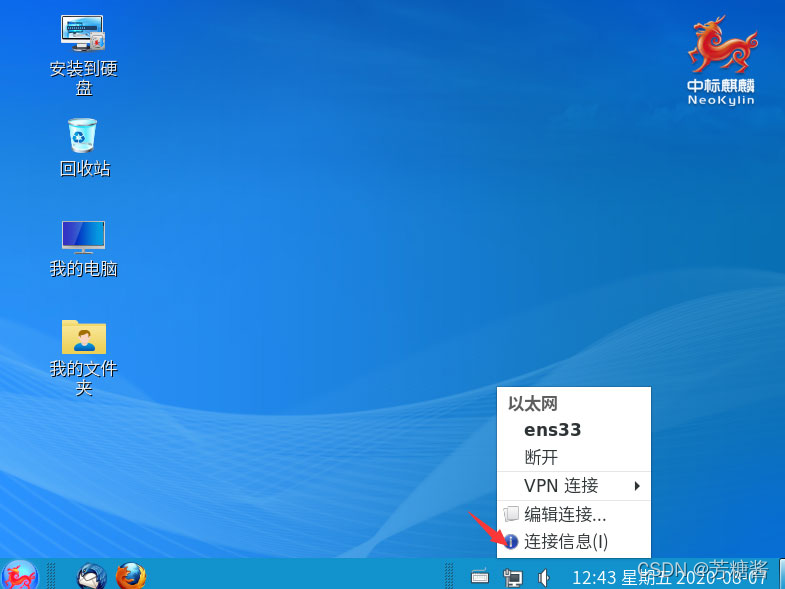Select the 我的电脑 desktop icon
Screen dimensions: 785x589
click(83, 249)
